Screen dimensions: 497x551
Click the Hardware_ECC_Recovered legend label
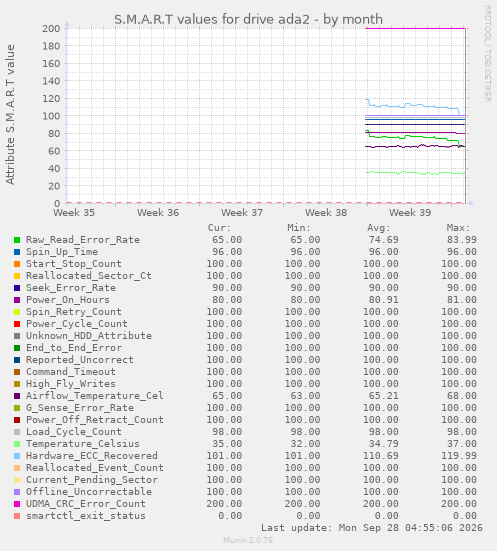pyautogui.click(x=92, y=456)
